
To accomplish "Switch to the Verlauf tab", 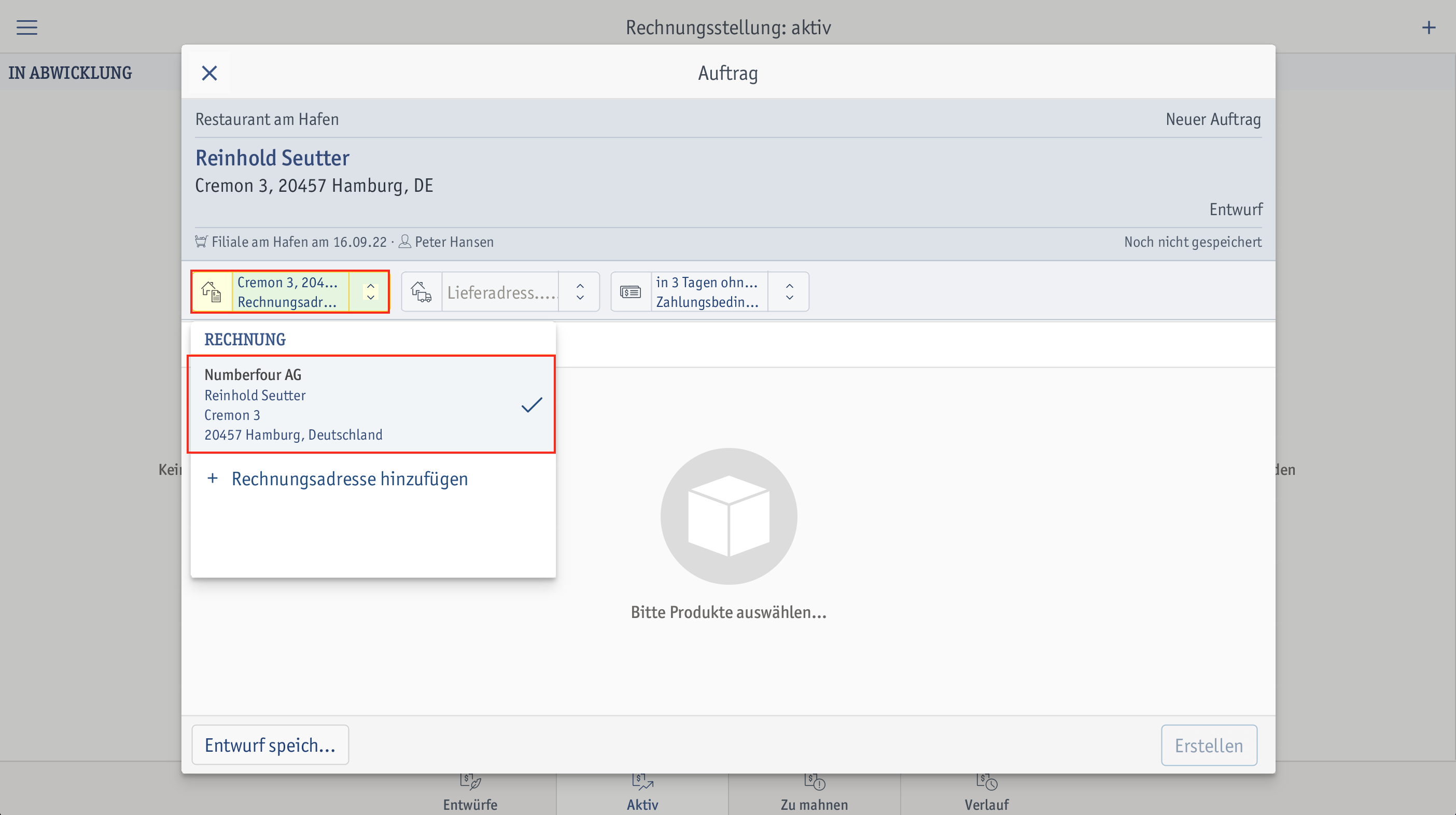I will [987, 794].
